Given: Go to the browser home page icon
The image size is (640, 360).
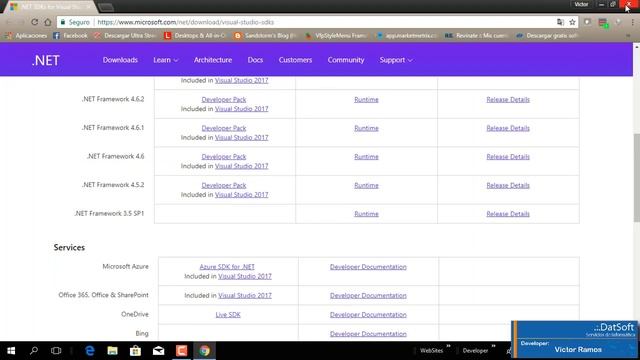Looking at the screenshot, I should [x=48, y=22].
